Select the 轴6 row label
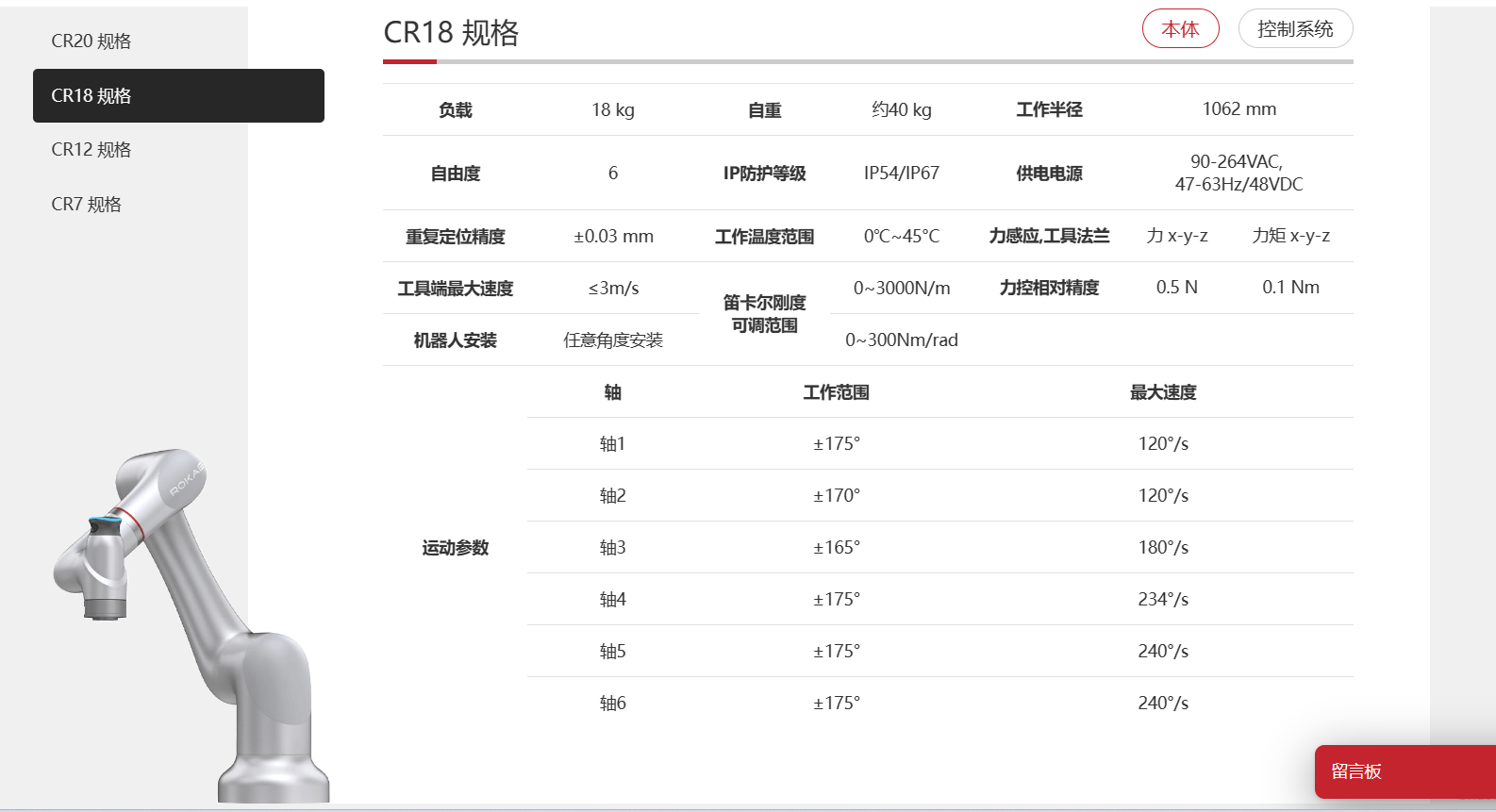Viewport: 1496px width, 812px height. [x=613, y=704]
